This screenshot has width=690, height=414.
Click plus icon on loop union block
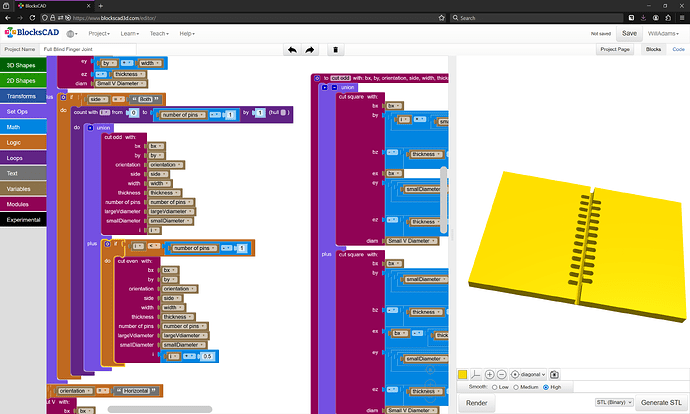[90, 128]
